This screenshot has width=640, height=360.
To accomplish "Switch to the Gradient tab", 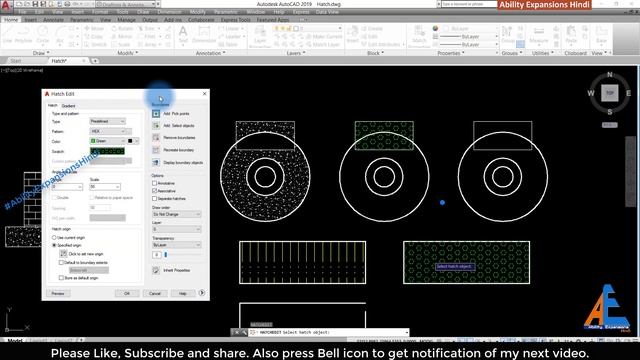I will point(68,106).
